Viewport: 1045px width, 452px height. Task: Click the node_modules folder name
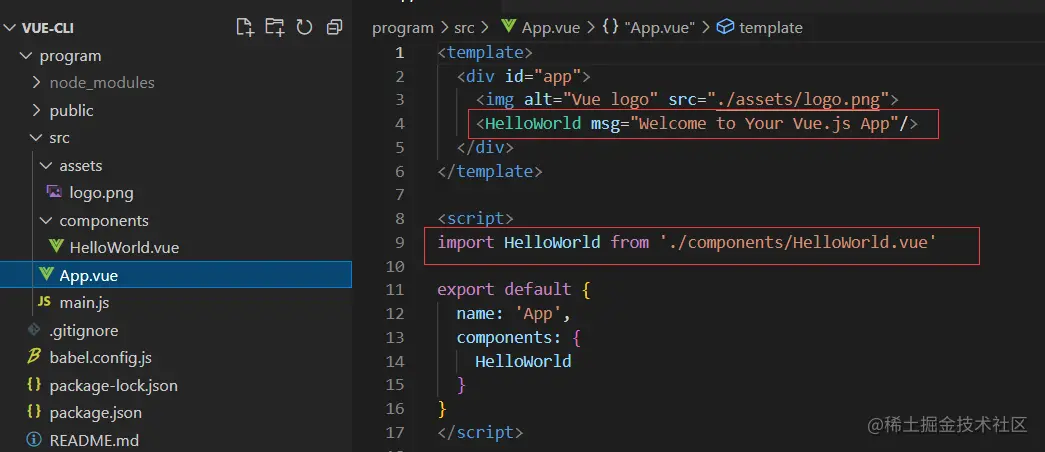tap(102, 83)
